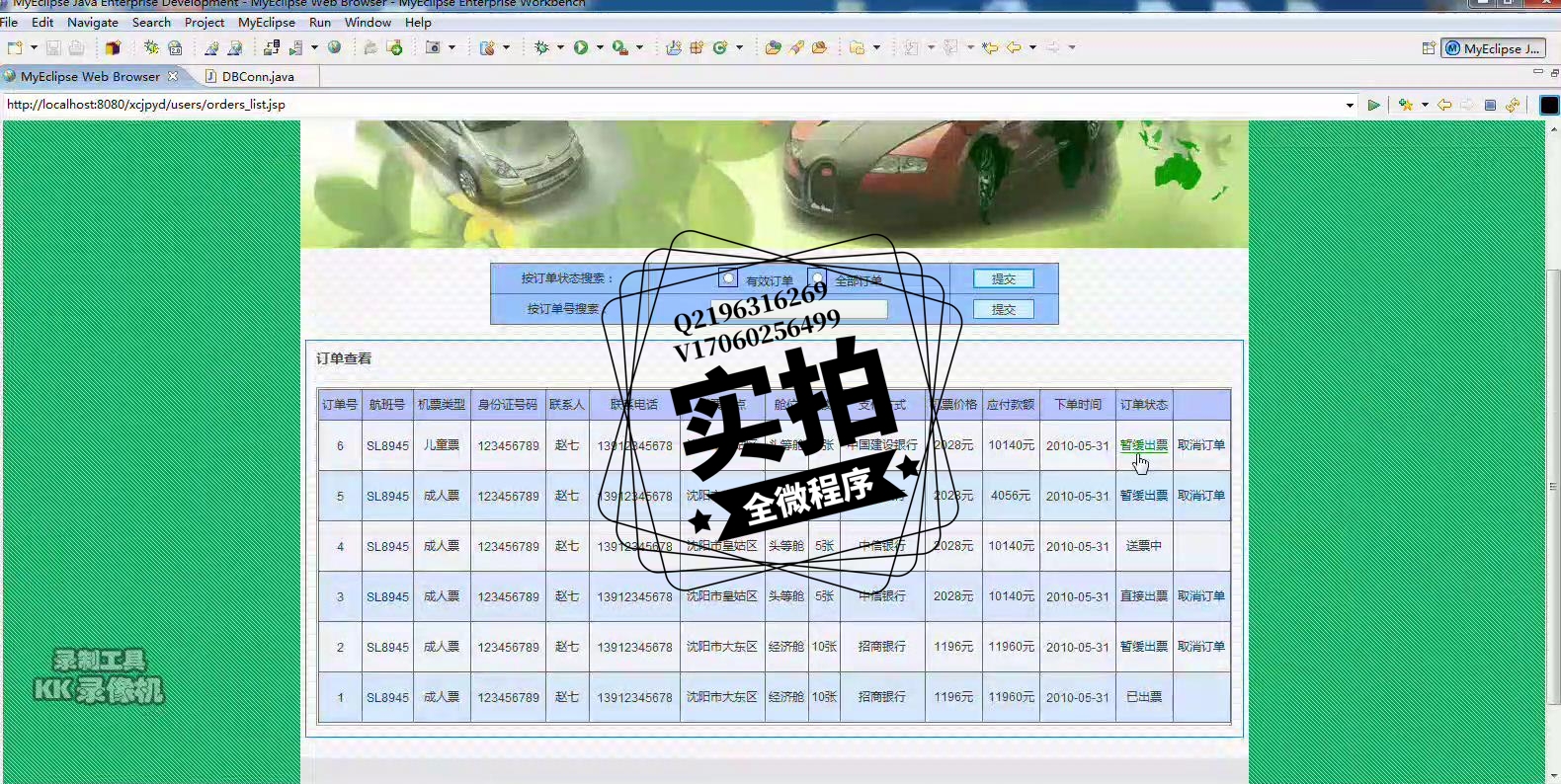Click the browser Go green arrow
Viewport: 1561px width, 784px height.
(x=1373, y=105)
